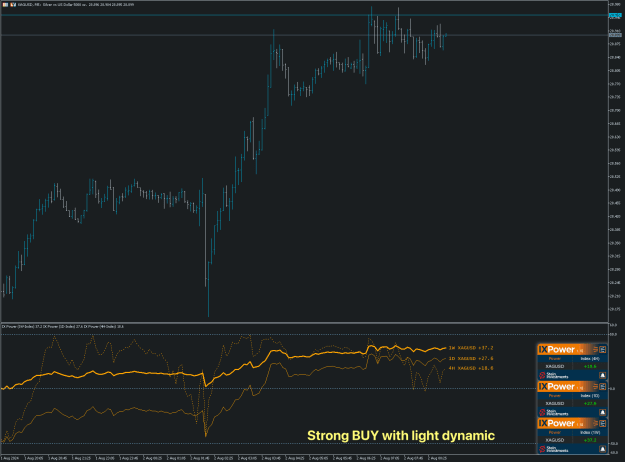Select the XAGUSD row in the 4H panel
This screenshot has width=625, height=462.
[572, 366]
